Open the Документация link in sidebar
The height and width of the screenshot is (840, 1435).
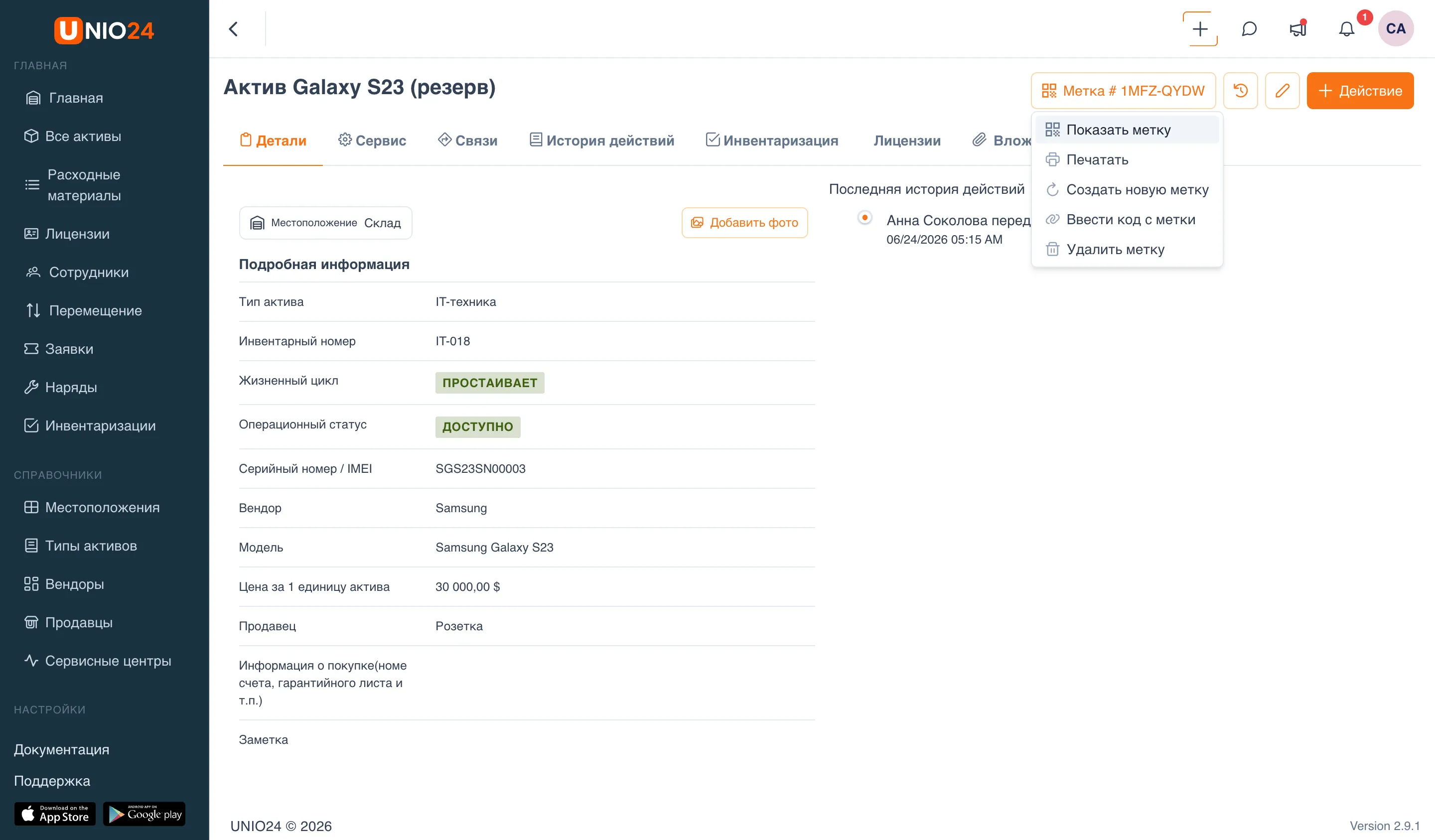pos(61,749)
